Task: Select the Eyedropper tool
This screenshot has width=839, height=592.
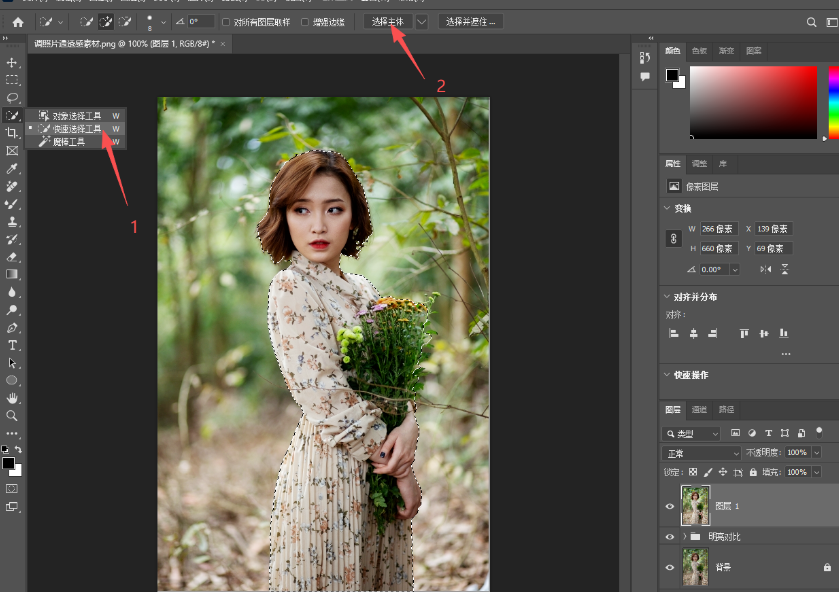Action: pyautogui.click(x=12, y=169)
